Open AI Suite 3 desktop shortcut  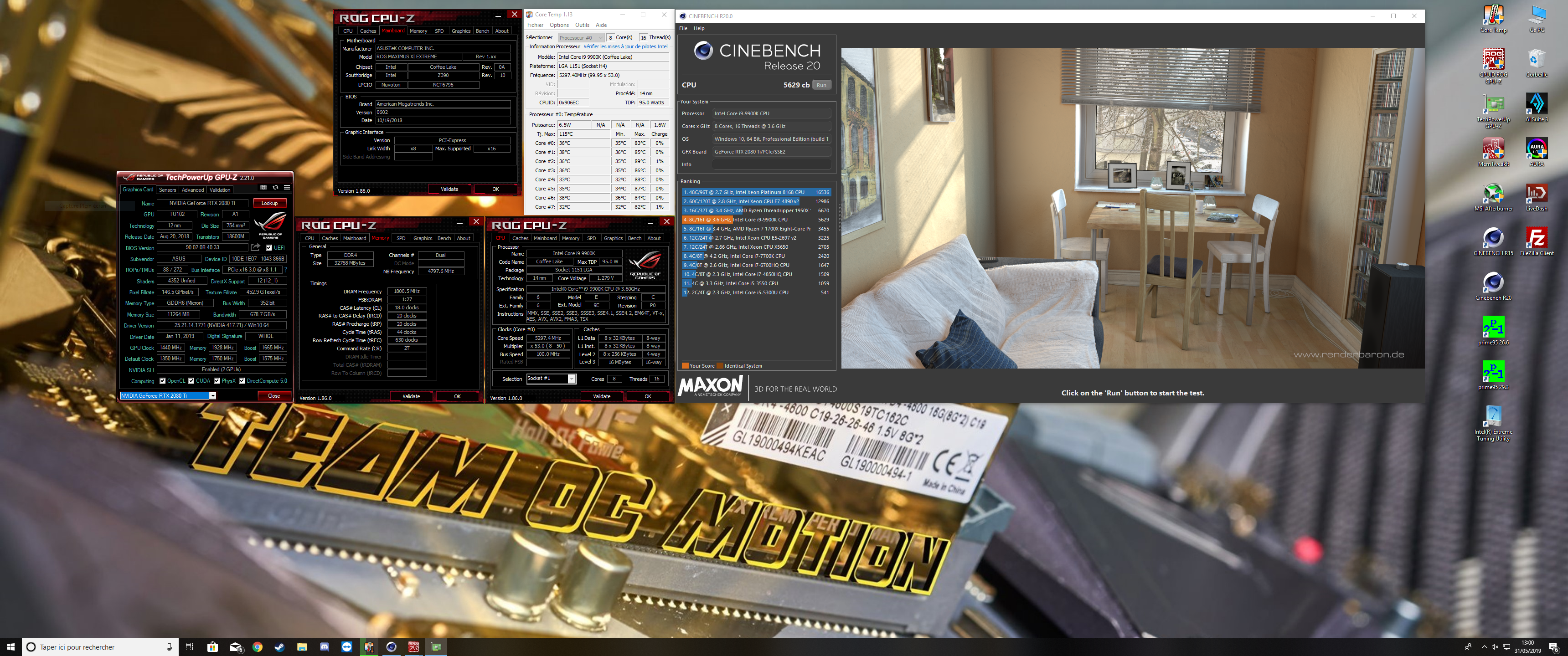click(x=1537, y=108)
